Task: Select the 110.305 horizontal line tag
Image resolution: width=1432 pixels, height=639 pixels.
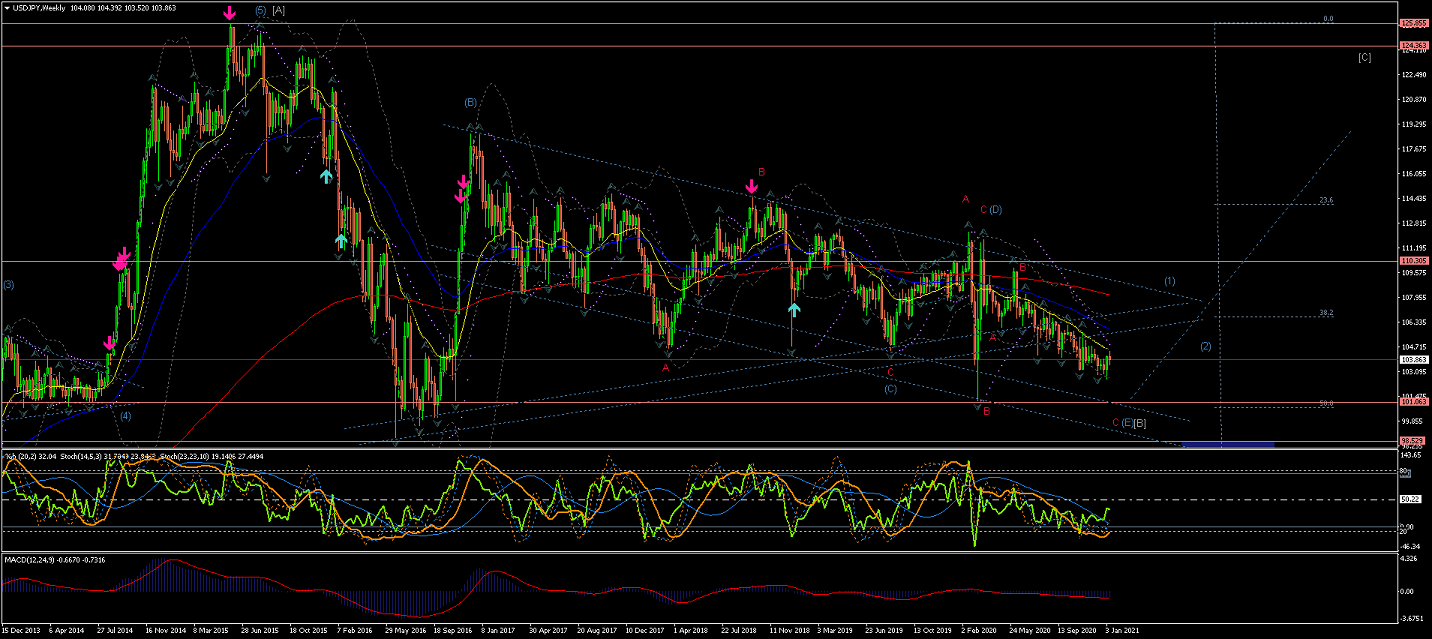Action: (x=1413, y=261)
